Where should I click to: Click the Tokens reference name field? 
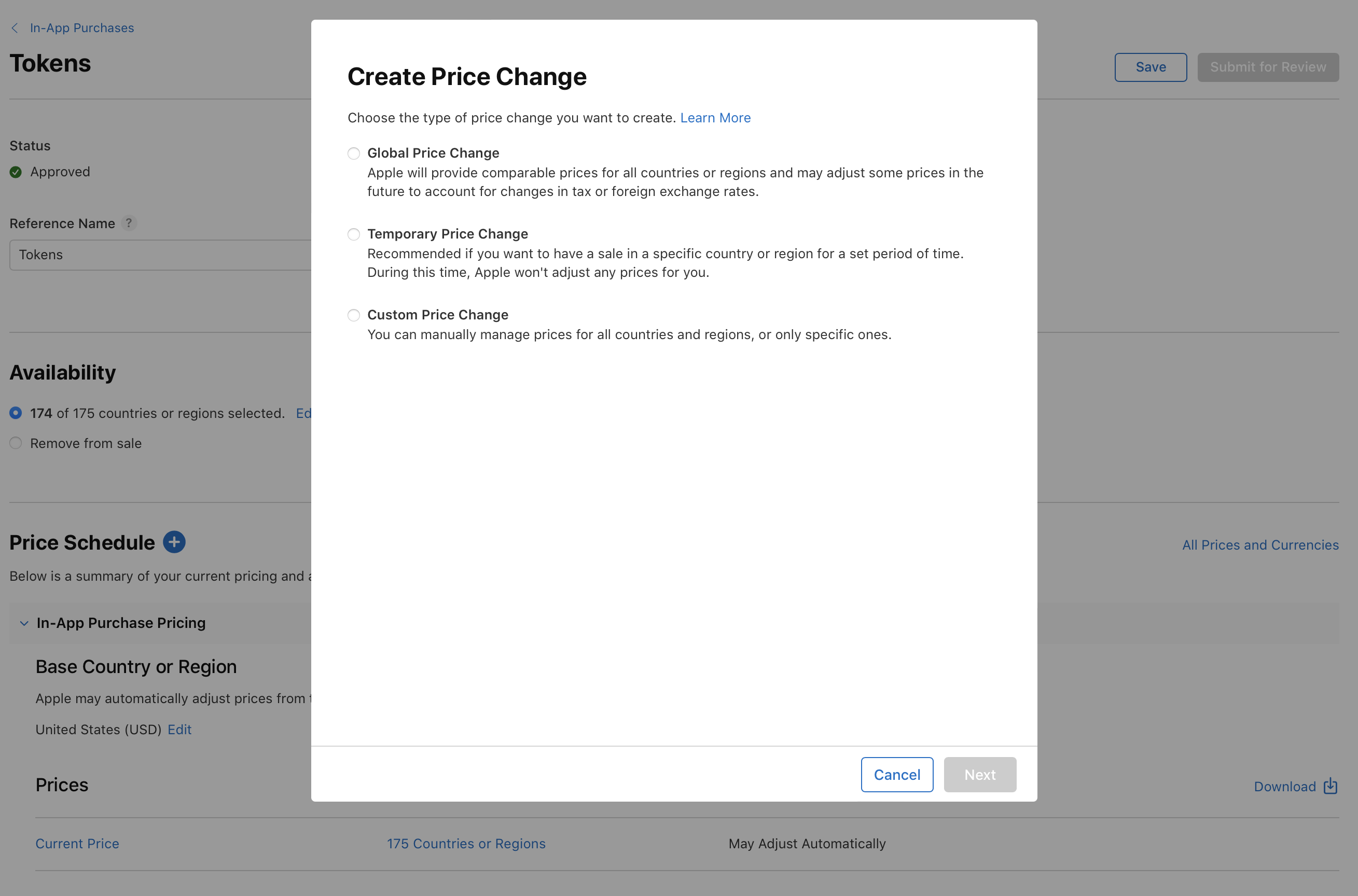coord(155,254)
